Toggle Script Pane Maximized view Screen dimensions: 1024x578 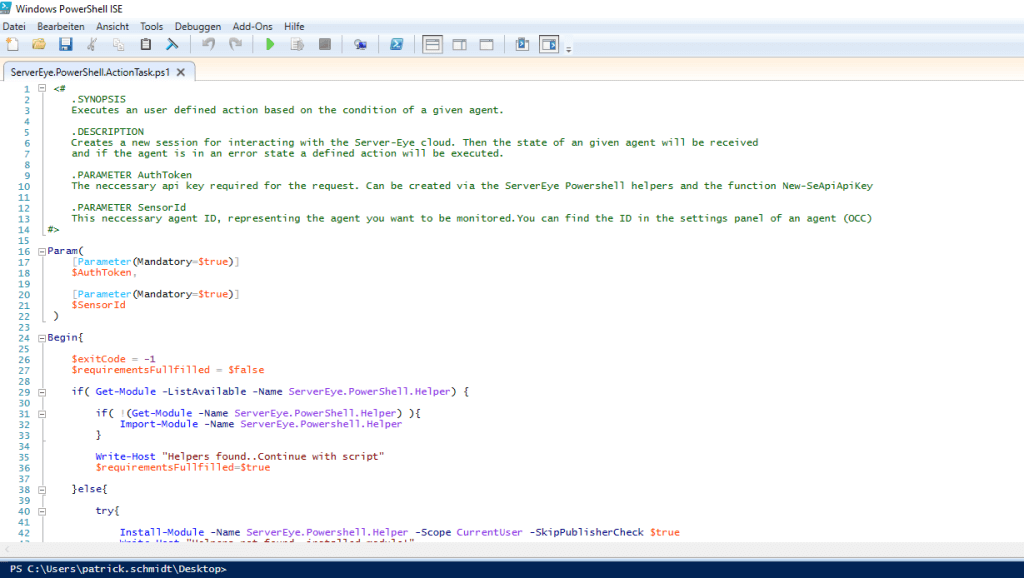(x=487, y=44)
